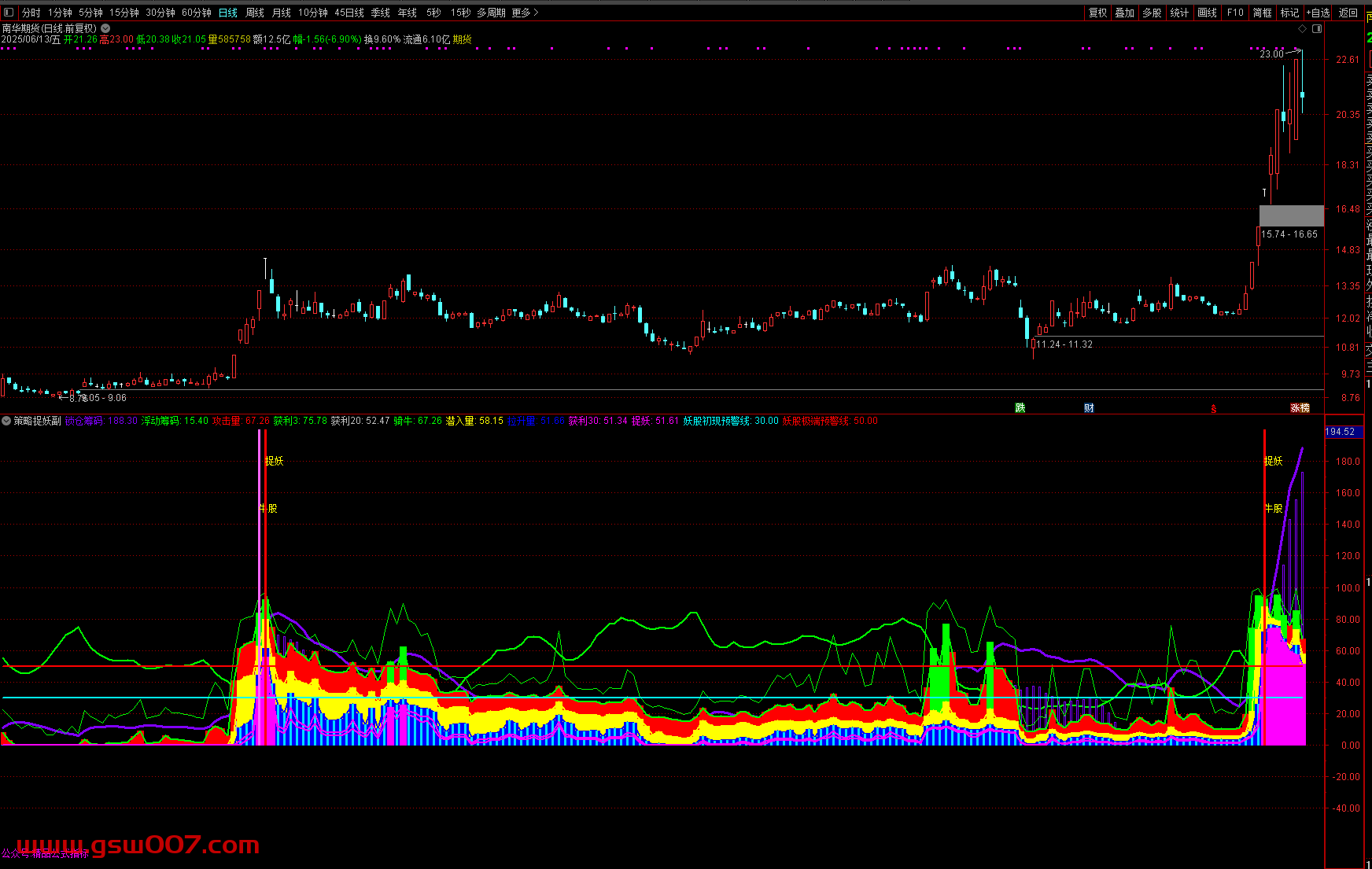Select the 30分钟 period

click(160, 13)
